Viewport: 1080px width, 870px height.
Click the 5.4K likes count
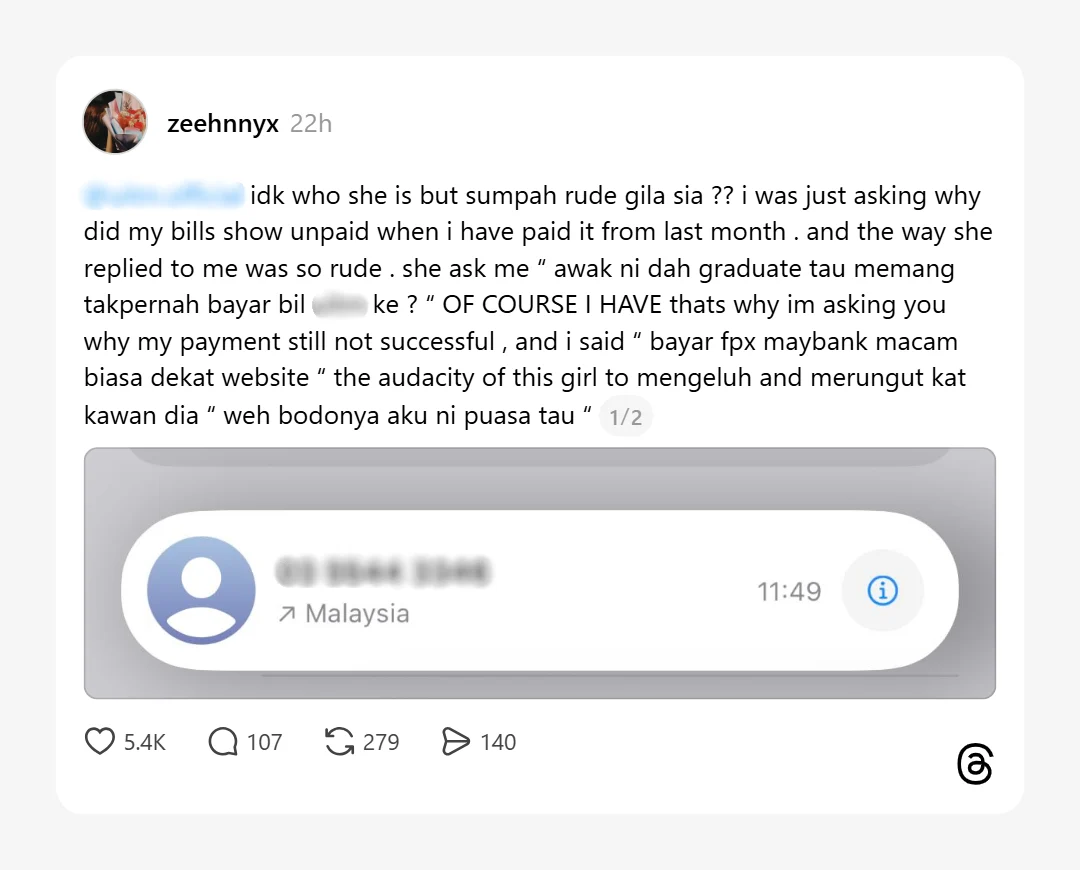[145, 742]
